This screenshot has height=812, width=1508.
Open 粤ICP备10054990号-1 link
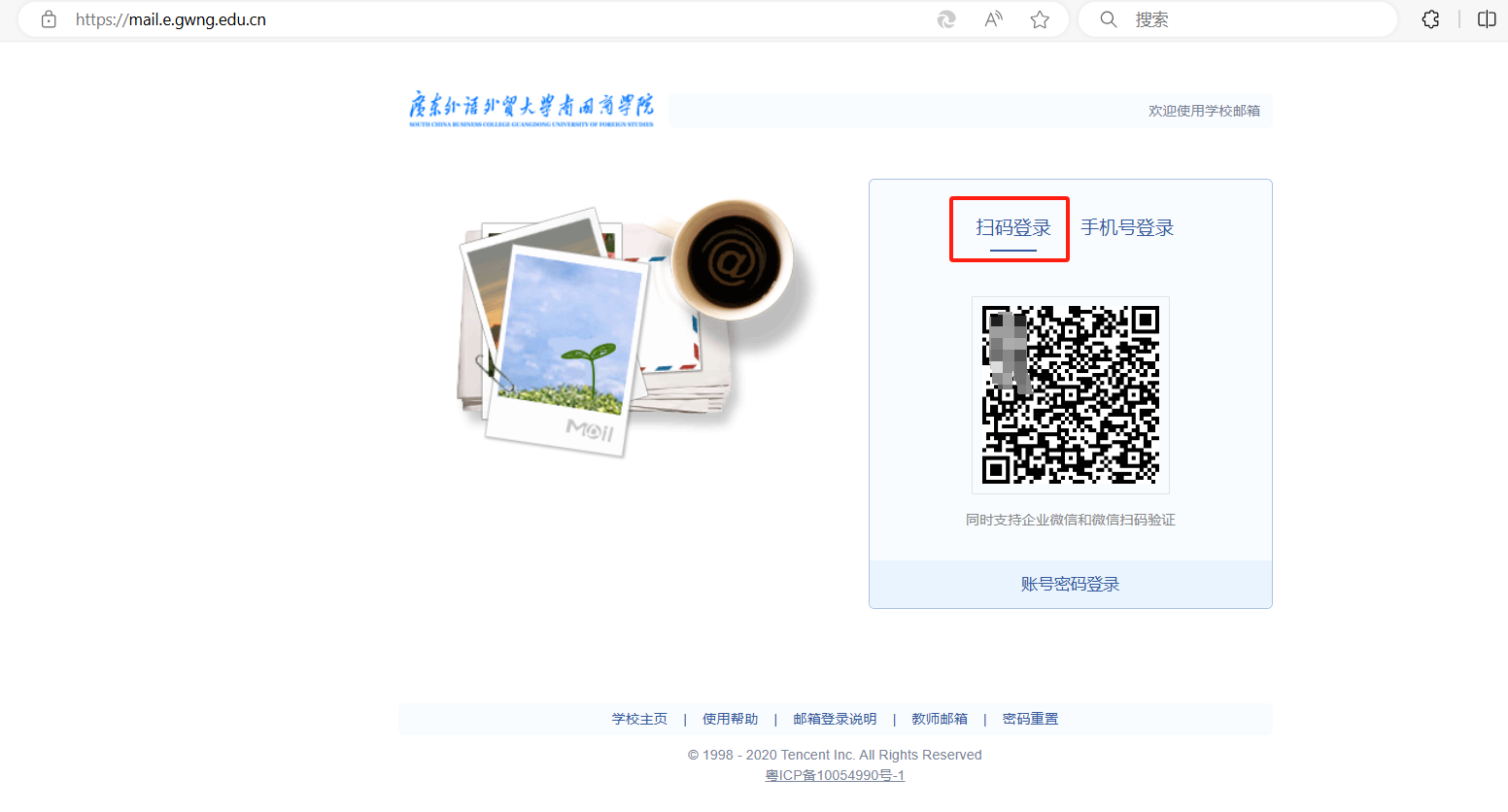coord(835,775)
